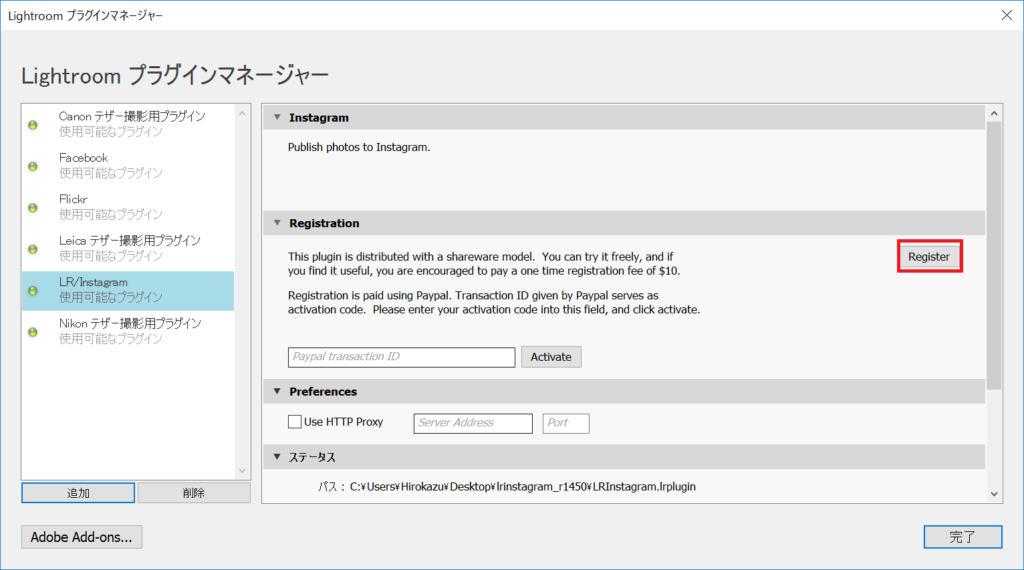Click the Activate button
This screenshot has width=1024, height=570.
tap(551, 357)
